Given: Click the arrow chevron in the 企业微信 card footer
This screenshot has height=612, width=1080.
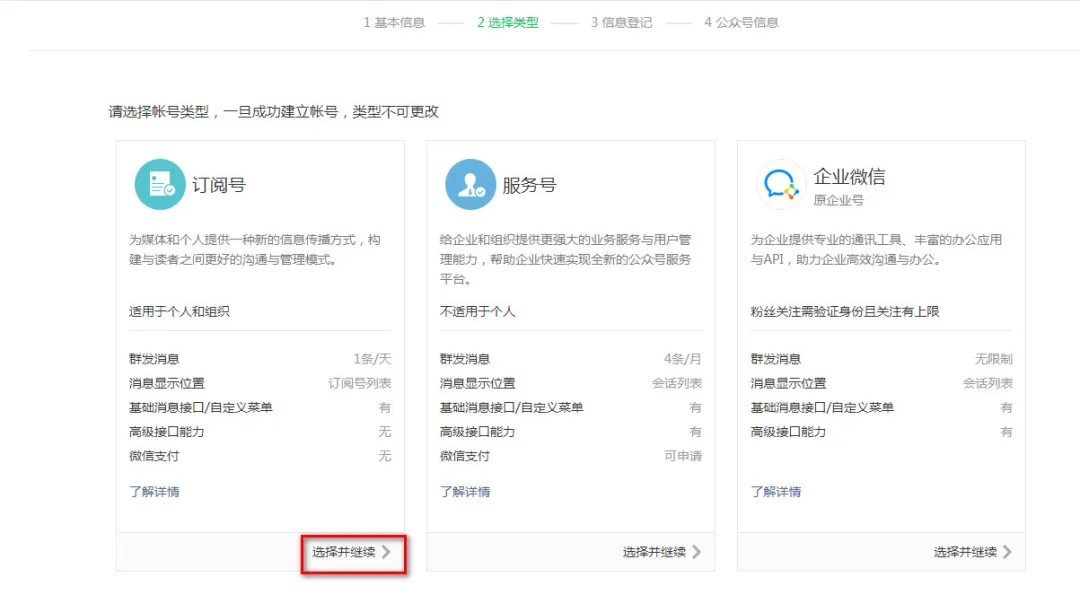Looking at the screenshot, I should click(1007, 552).
